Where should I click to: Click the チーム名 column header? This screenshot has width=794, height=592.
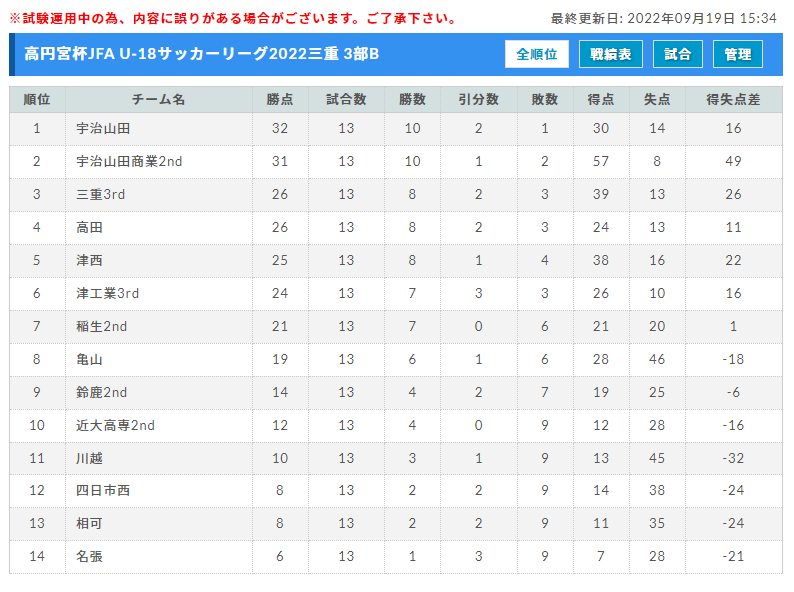pyautogui.click(x=158, y=99)
